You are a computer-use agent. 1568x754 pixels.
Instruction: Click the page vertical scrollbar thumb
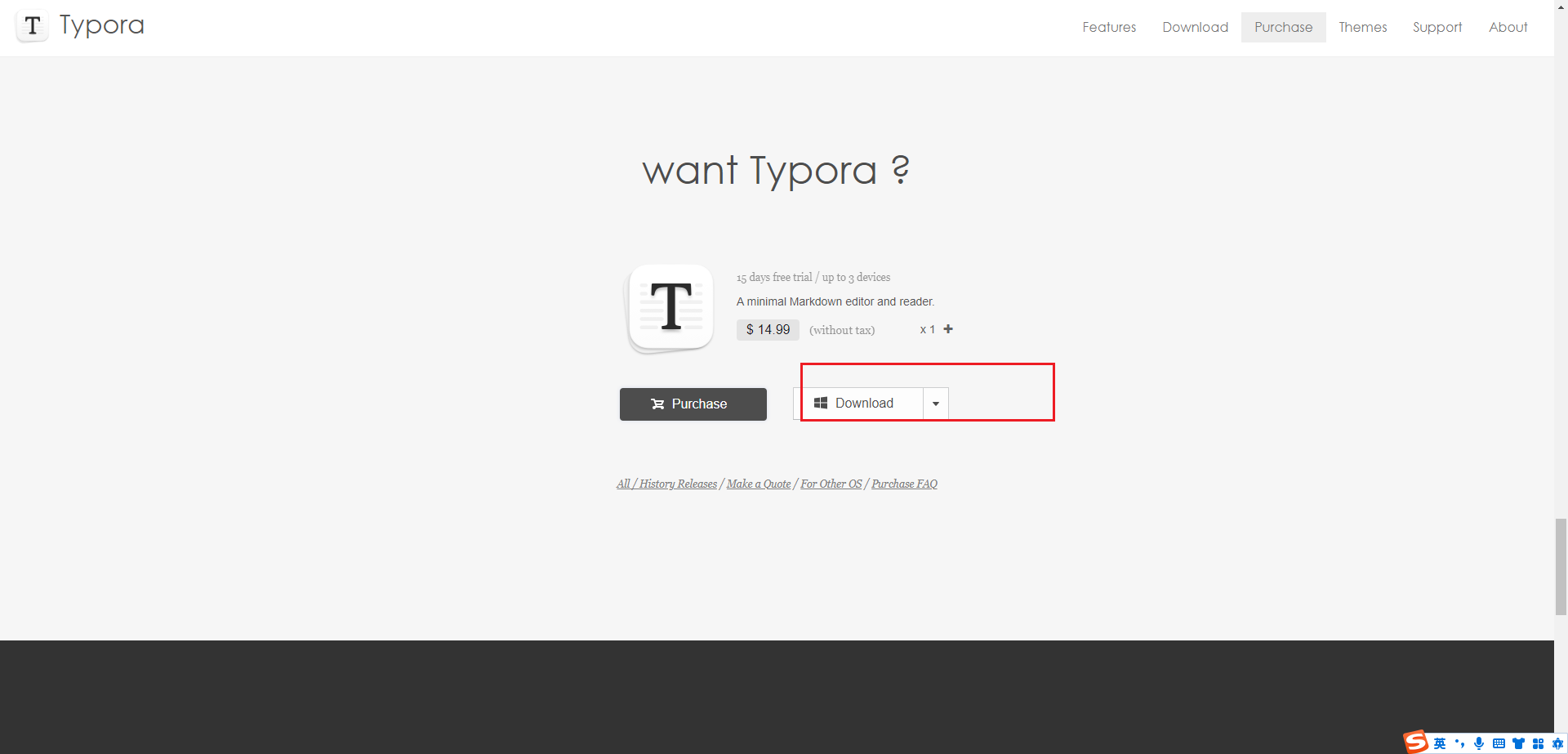click(1561, 566)
